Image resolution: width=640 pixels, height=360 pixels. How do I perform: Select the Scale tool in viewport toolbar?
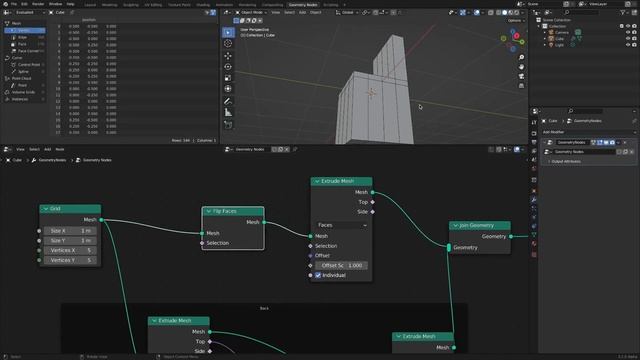coord(228,78)
